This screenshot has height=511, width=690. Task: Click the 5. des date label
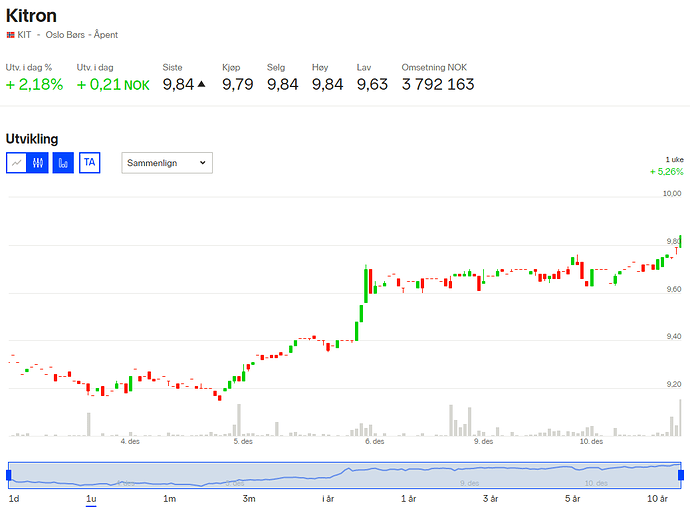243,441
